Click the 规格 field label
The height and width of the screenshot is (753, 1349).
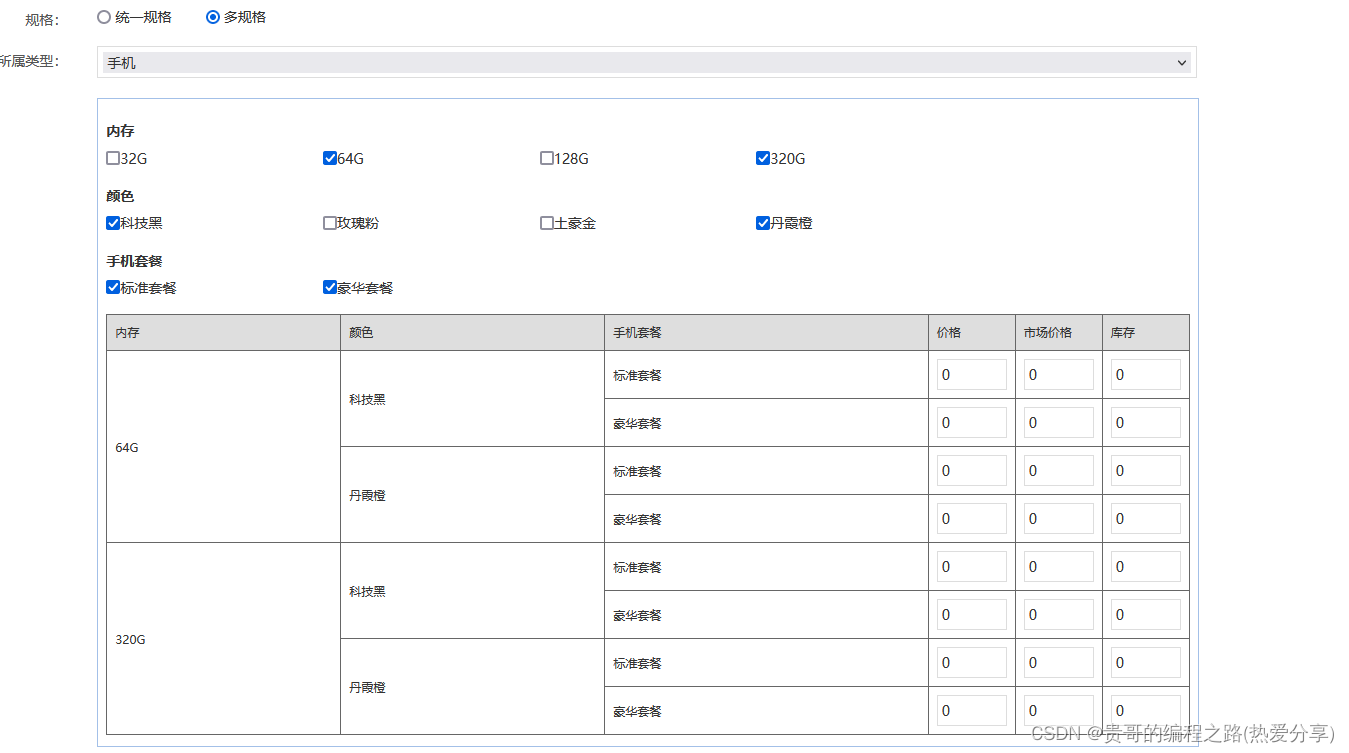coord(41,20)
